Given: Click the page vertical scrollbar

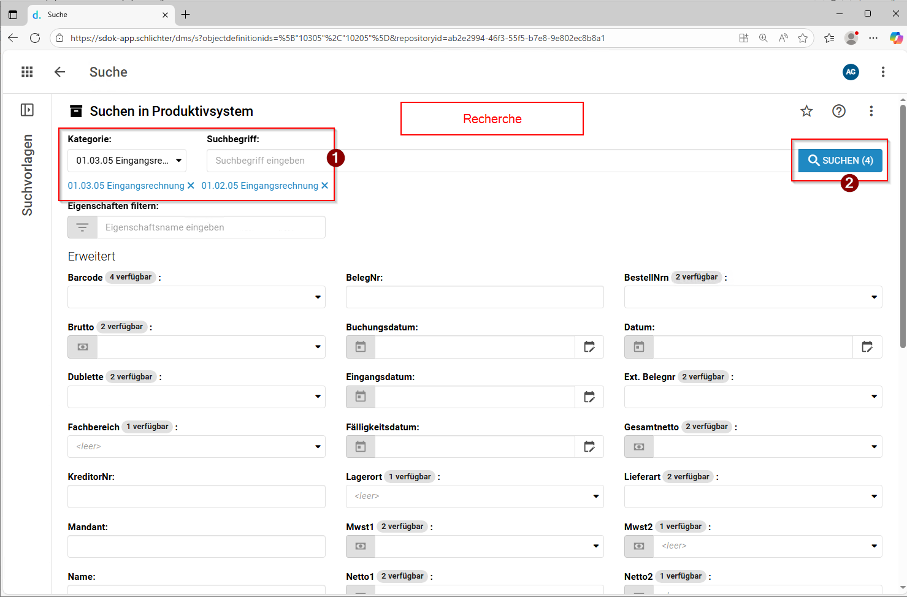Looking at the screenshot, I should click(902, 226).
